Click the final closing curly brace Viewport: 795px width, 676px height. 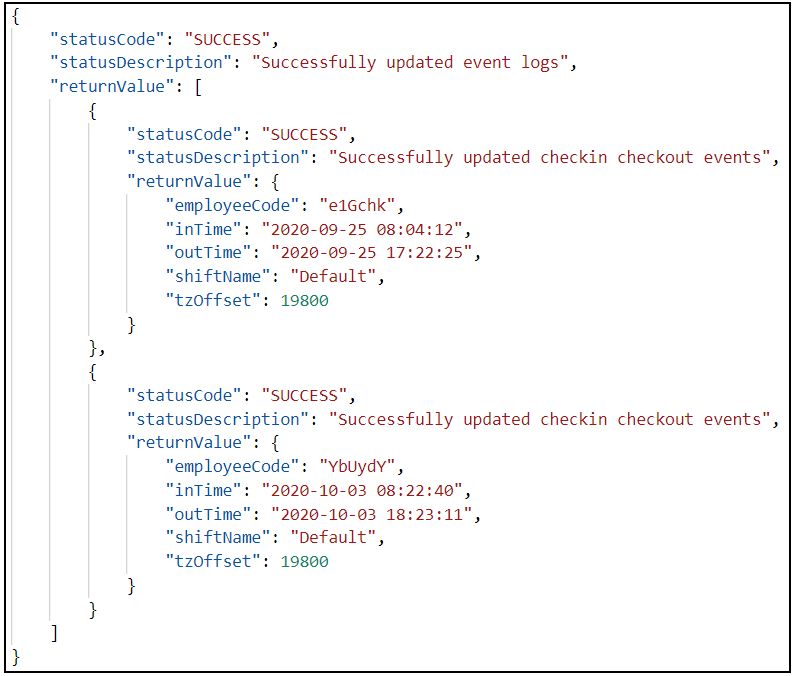[x=16, y=657]
